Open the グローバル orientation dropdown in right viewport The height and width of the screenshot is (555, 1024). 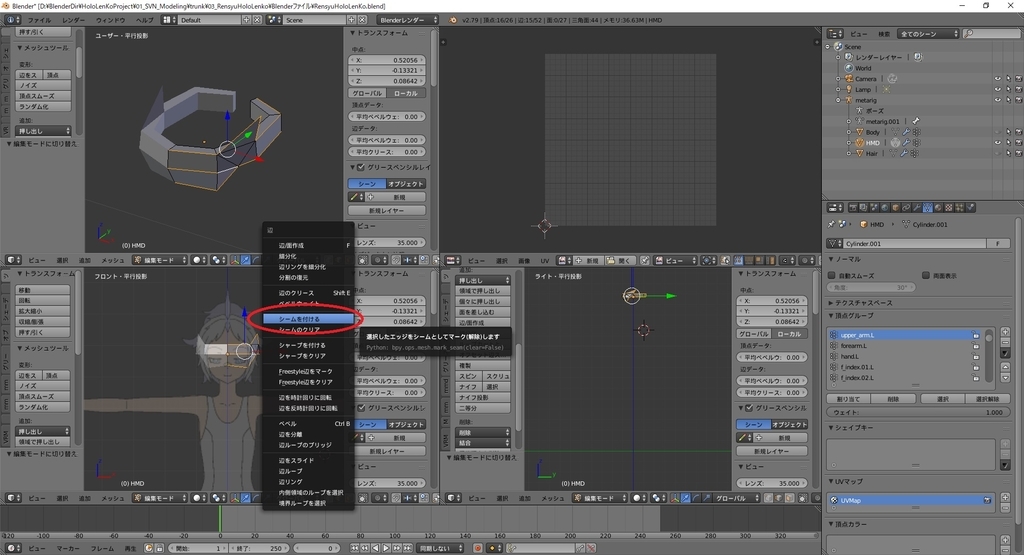coord(735,498)
